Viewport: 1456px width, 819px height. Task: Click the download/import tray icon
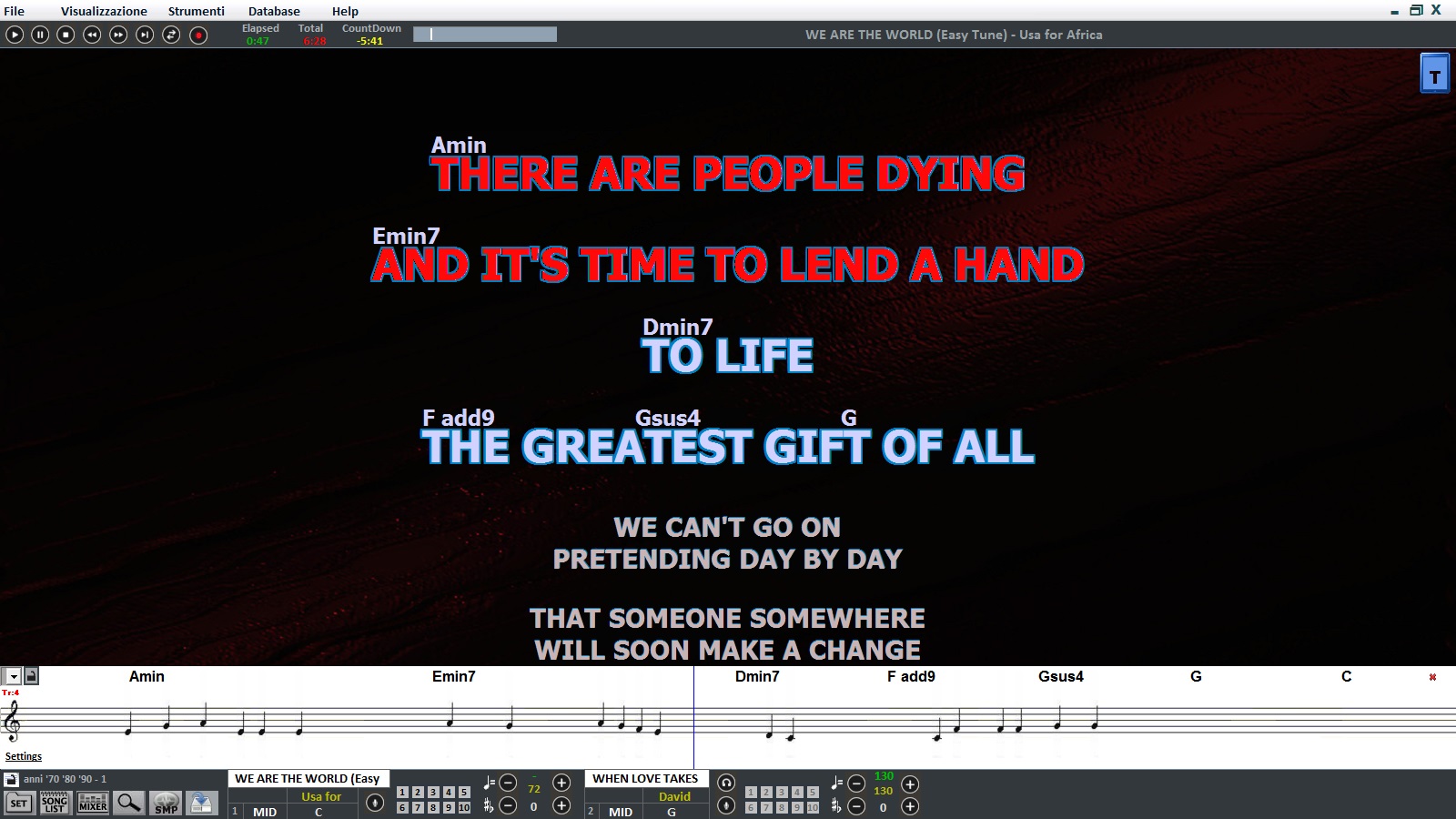click(202, 803)
